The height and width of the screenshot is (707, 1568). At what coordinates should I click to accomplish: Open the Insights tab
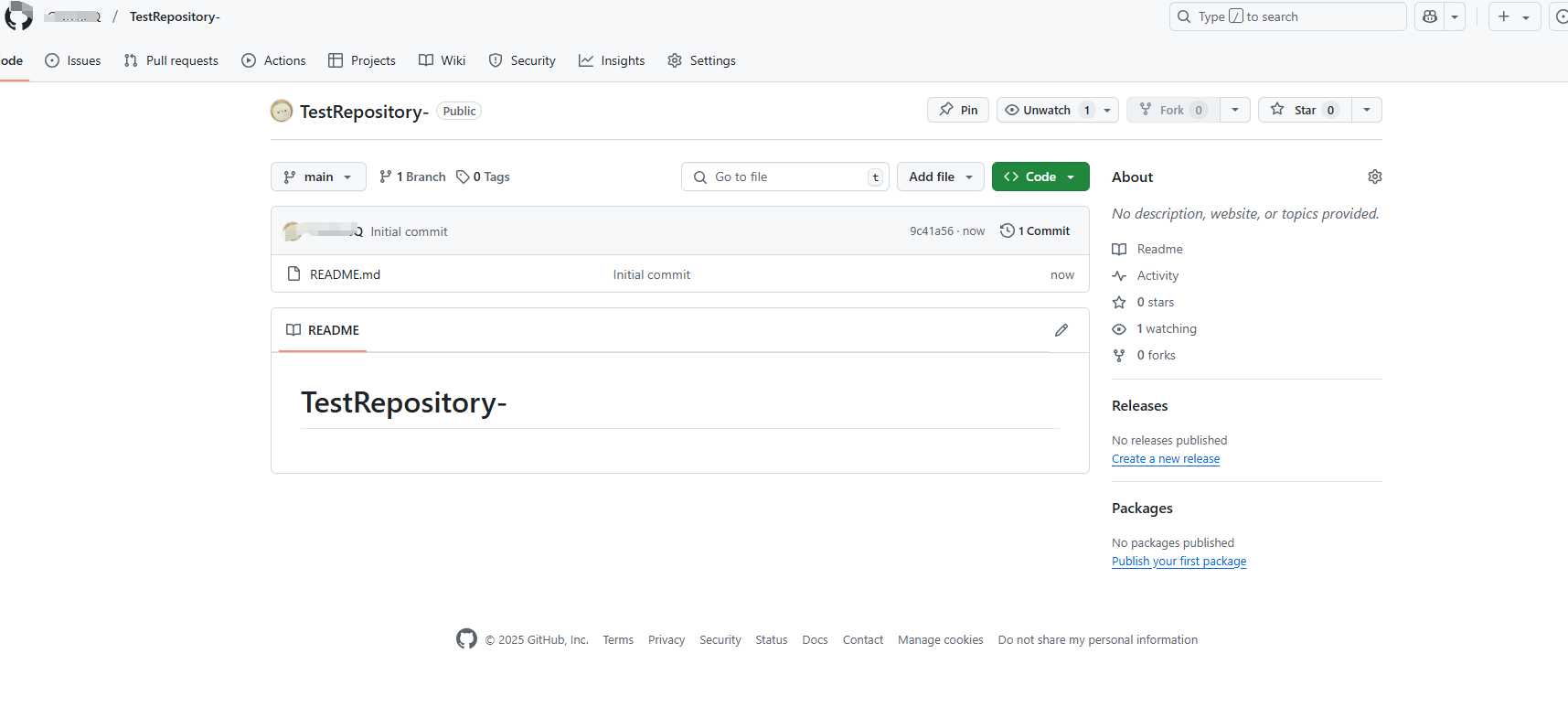pos(612,60)
